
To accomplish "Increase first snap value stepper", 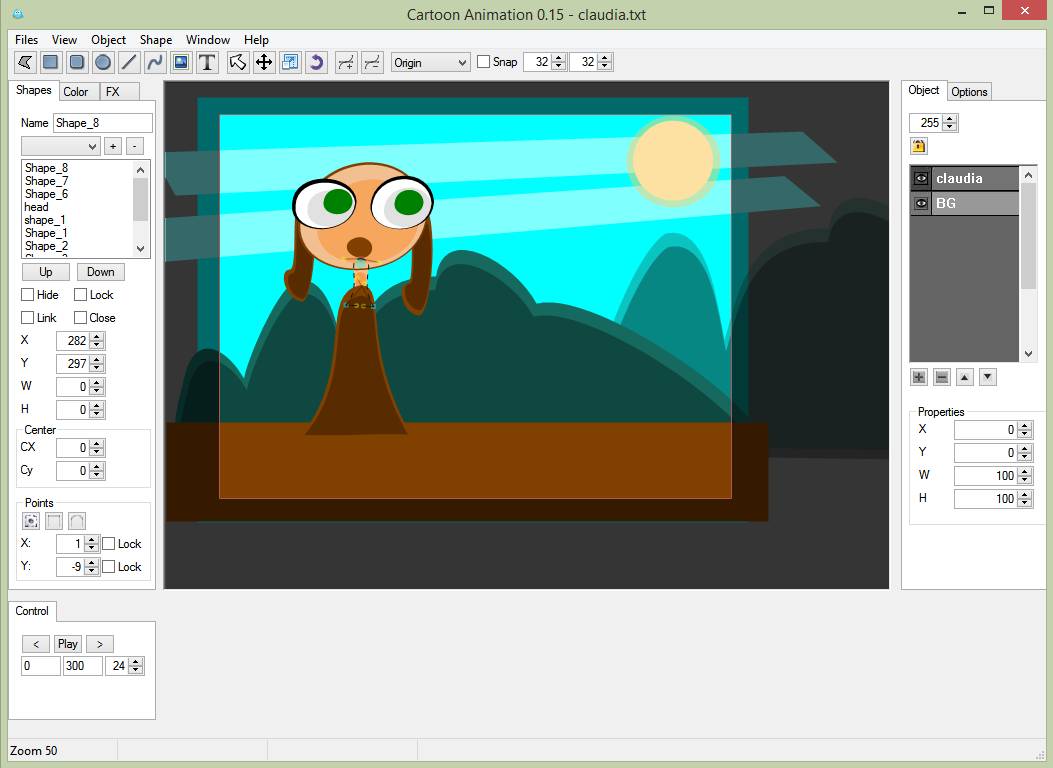I will [559, 58].
